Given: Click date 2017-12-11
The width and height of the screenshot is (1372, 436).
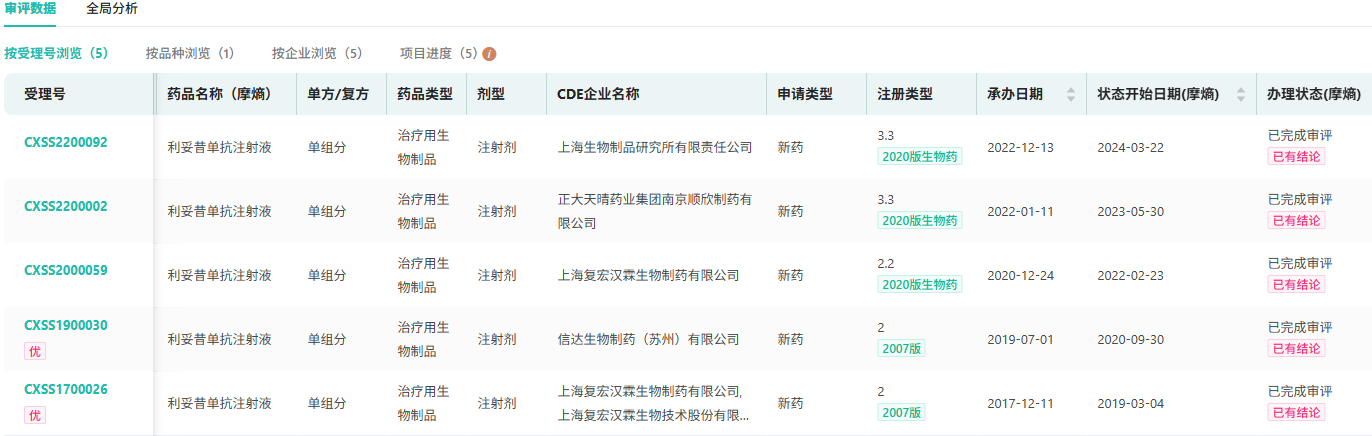Looking at the screenshot, I should pos(1018,403).
